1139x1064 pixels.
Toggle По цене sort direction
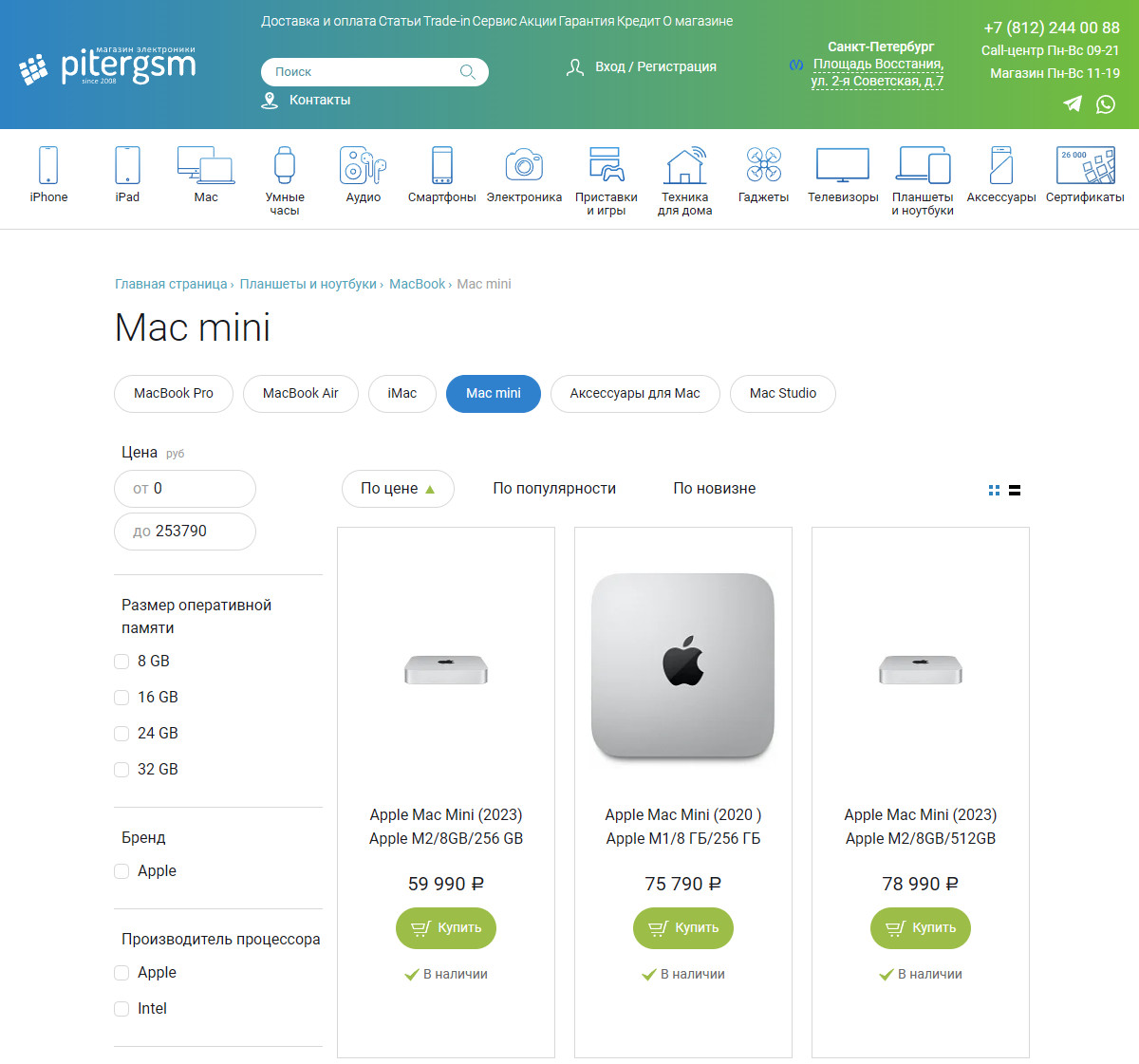(398, 489)
